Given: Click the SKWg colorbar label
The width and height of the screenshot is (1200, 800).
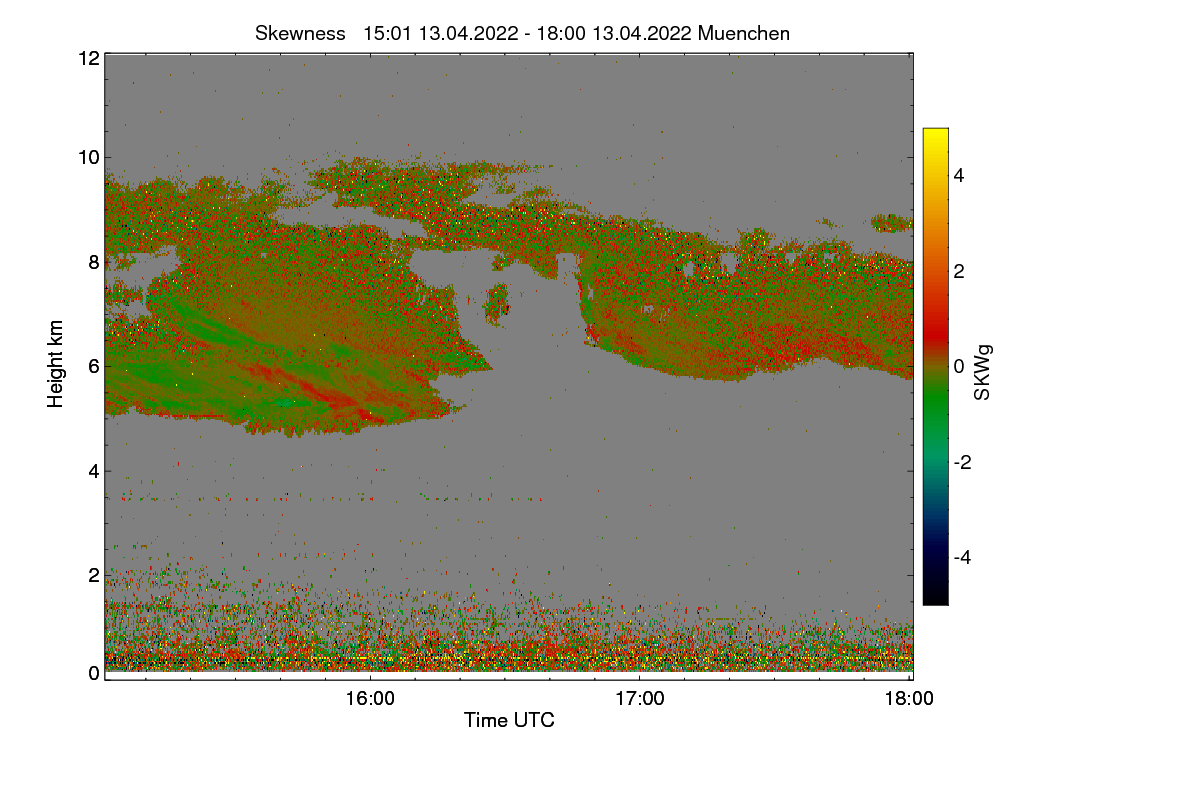Looking at the screenshot, I should (x=983, y=373).
